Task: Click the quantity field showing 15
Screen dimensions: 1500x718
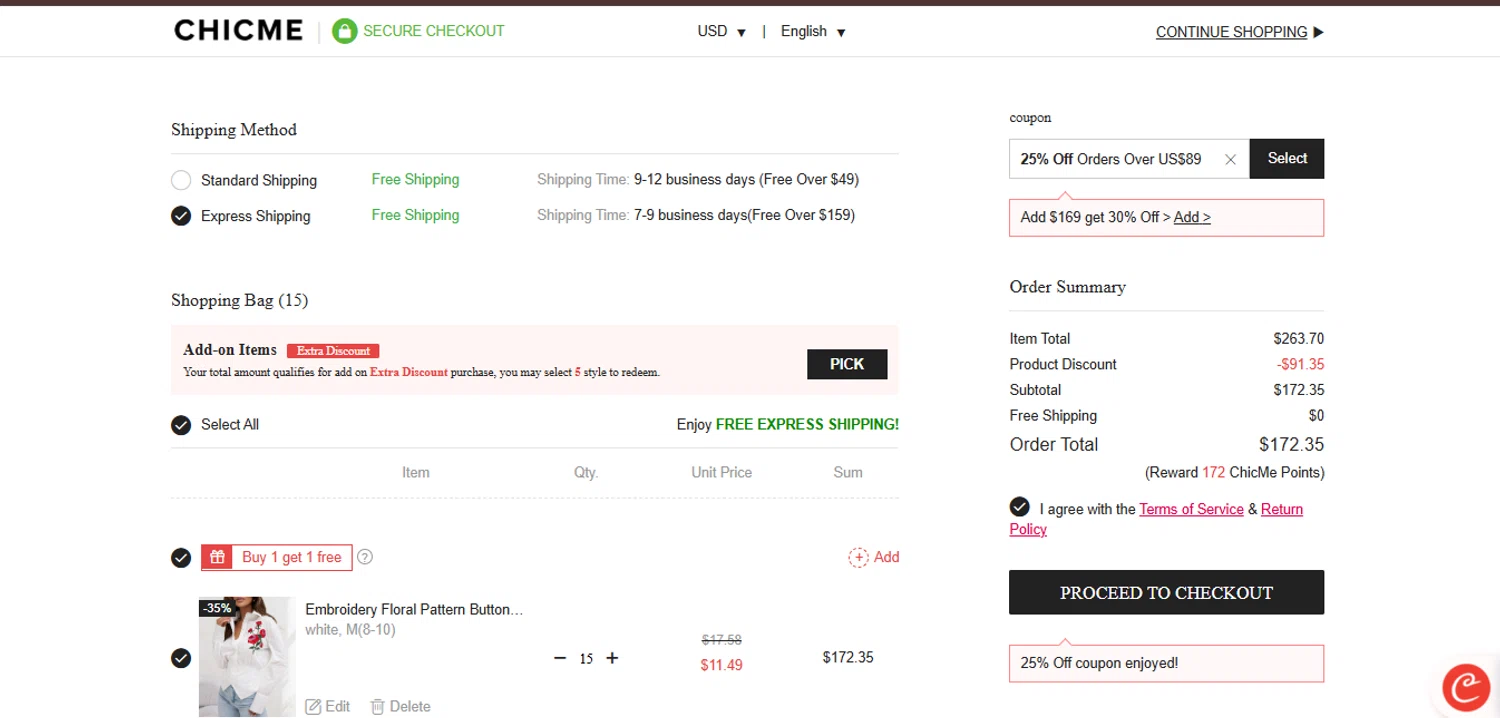Action: pos(586,658)
